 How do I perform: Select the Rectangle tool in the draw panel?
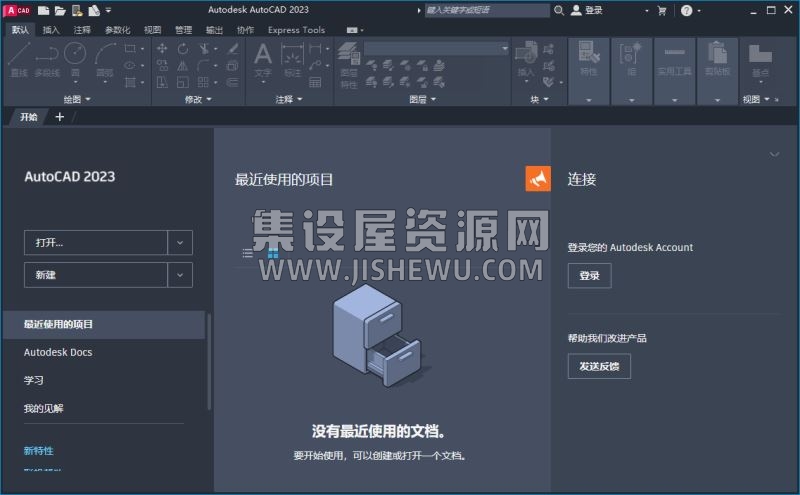click(131, 49)
